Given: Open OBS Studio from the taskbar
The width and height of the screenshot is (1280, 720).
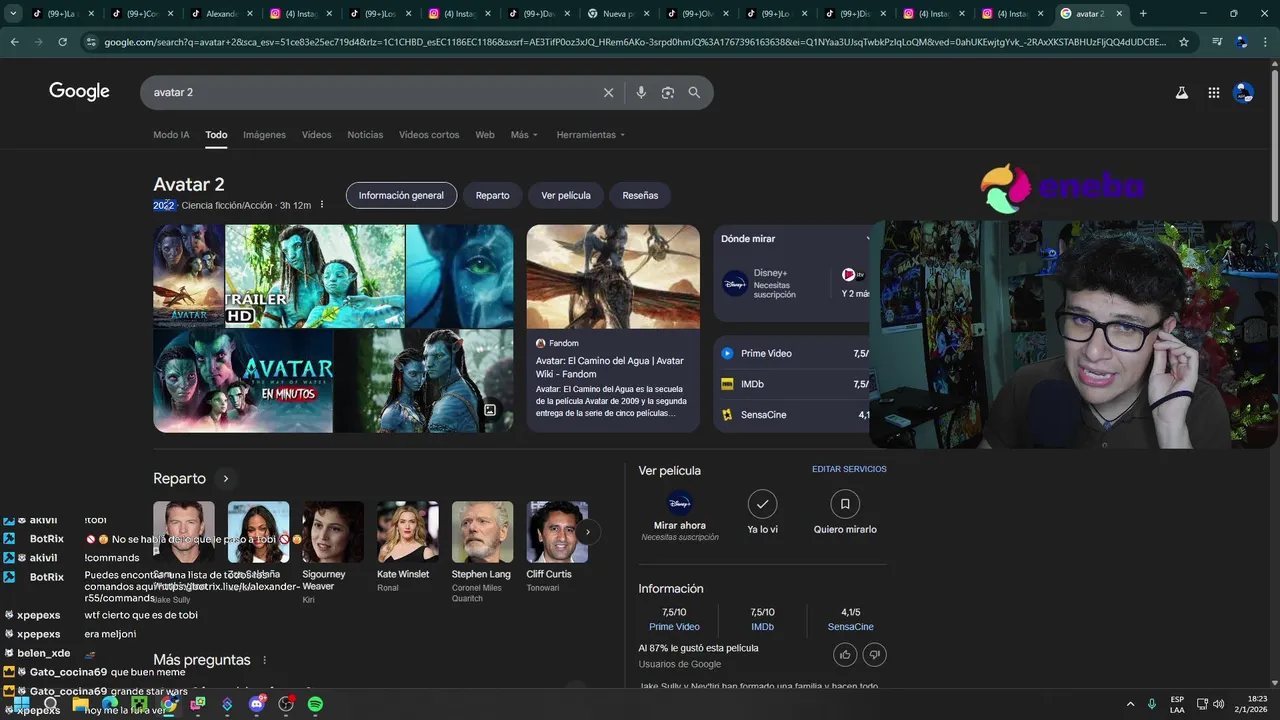Looking at the screenshot, I should tap(286, 704).
